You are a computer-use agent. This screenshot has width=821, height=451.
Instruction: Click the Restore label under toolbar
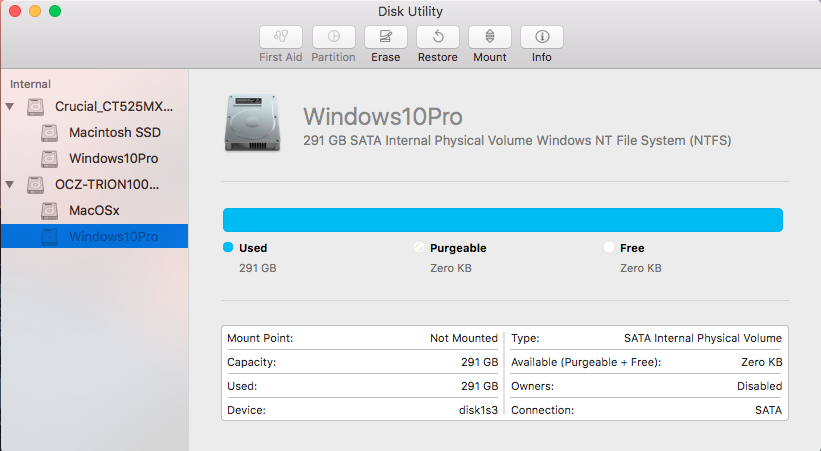point(438,57)
